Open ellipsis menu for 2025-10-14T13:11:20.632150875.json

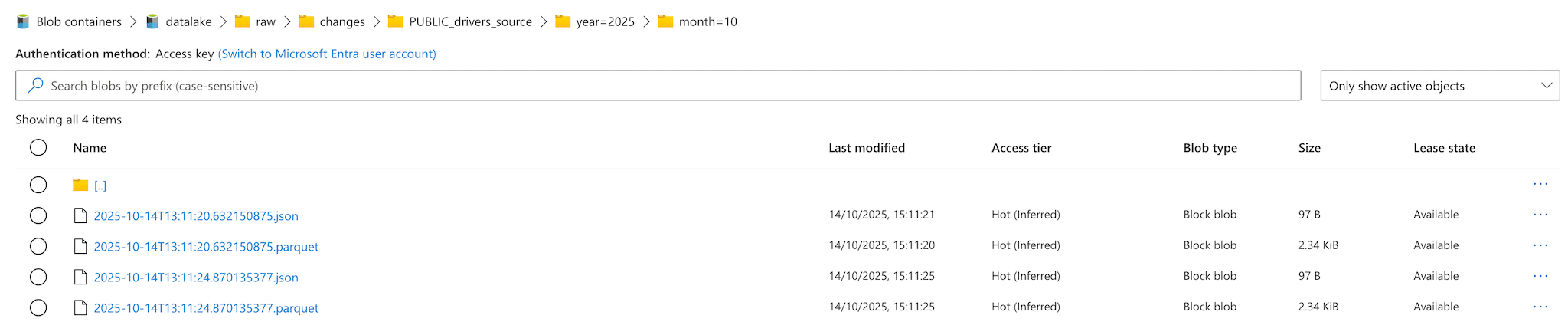coord(1540,215)
